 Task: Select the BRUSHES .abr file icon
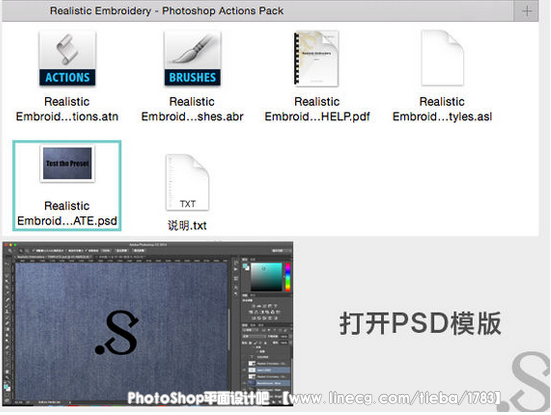point(192,58)
